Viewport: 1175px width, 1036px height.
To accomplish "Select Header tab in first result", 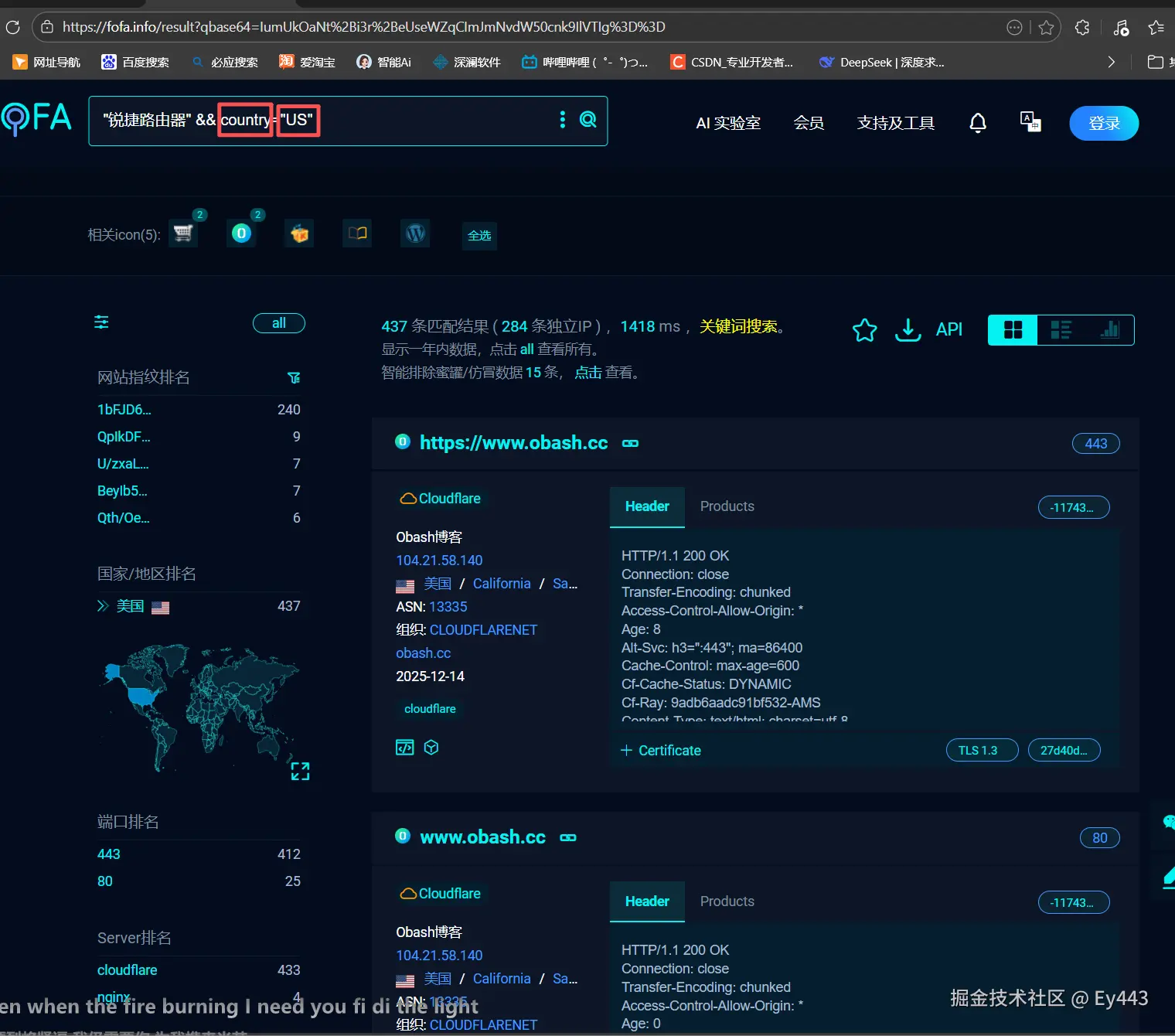I will (x=647, y=506).
